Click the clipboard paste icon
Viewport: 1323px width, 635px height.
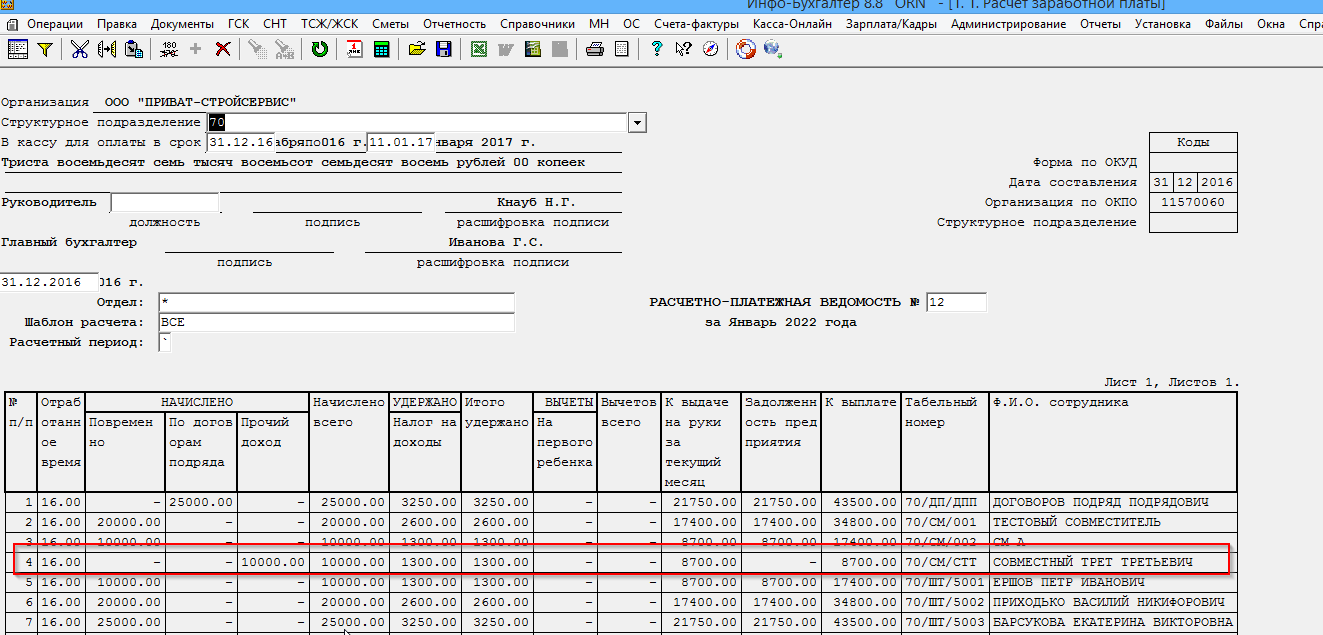pos(133,48)
